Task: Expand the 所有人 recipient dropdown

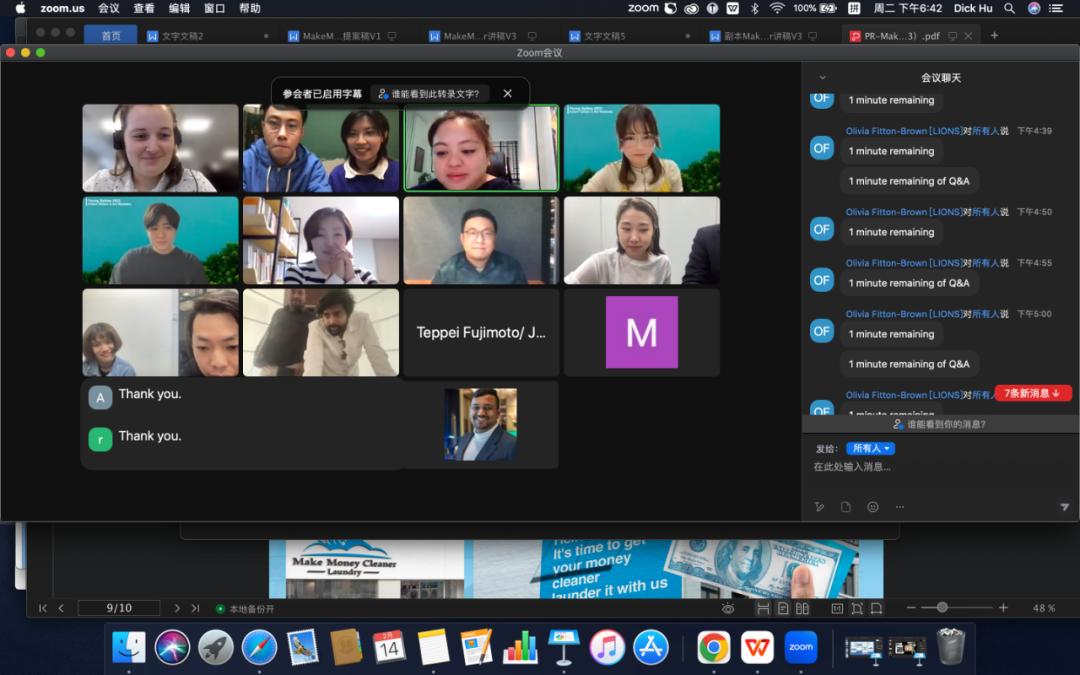Action: [x=870, y=448]
